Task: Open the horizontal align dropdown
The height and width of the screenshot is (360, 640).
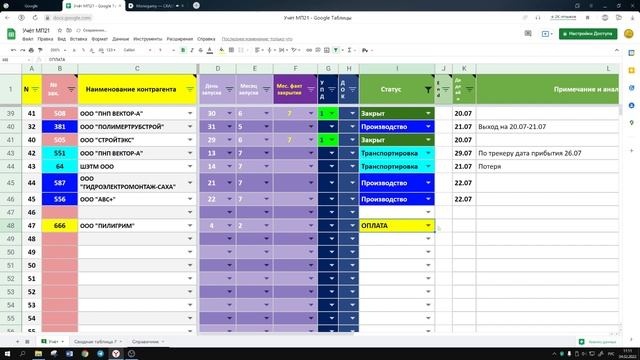Action: tap(258, 50)
